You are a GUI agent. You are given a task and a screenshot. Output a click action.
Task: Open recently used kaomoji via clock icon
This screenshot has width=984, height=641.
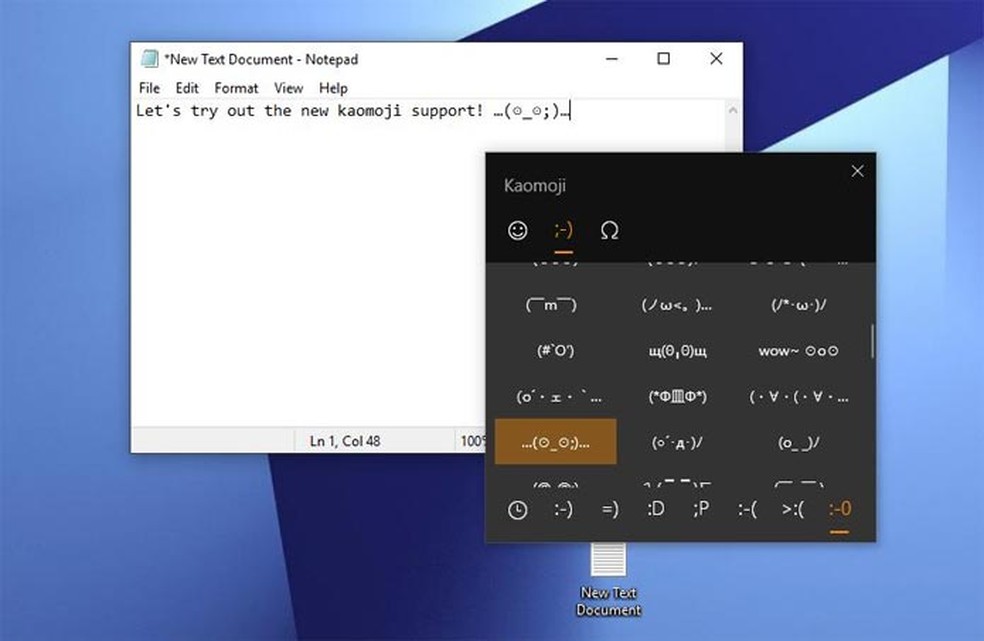pyautogui.click(x=516, y=510)
